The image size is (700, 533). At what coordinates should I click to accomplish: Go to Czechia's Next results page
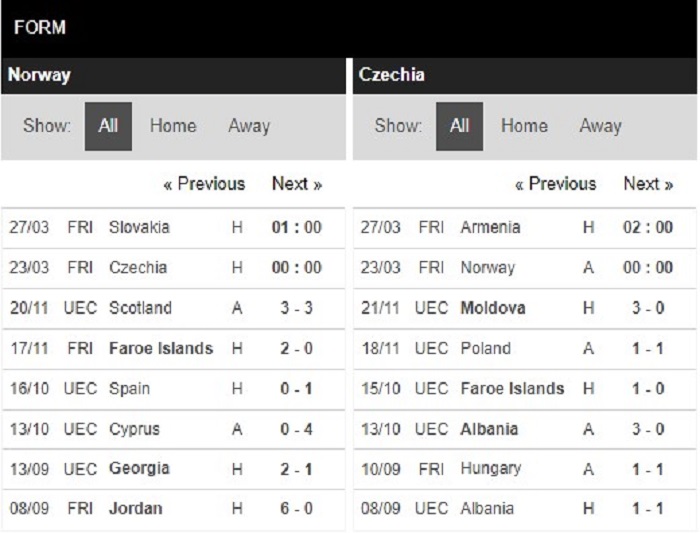point(648,184)
